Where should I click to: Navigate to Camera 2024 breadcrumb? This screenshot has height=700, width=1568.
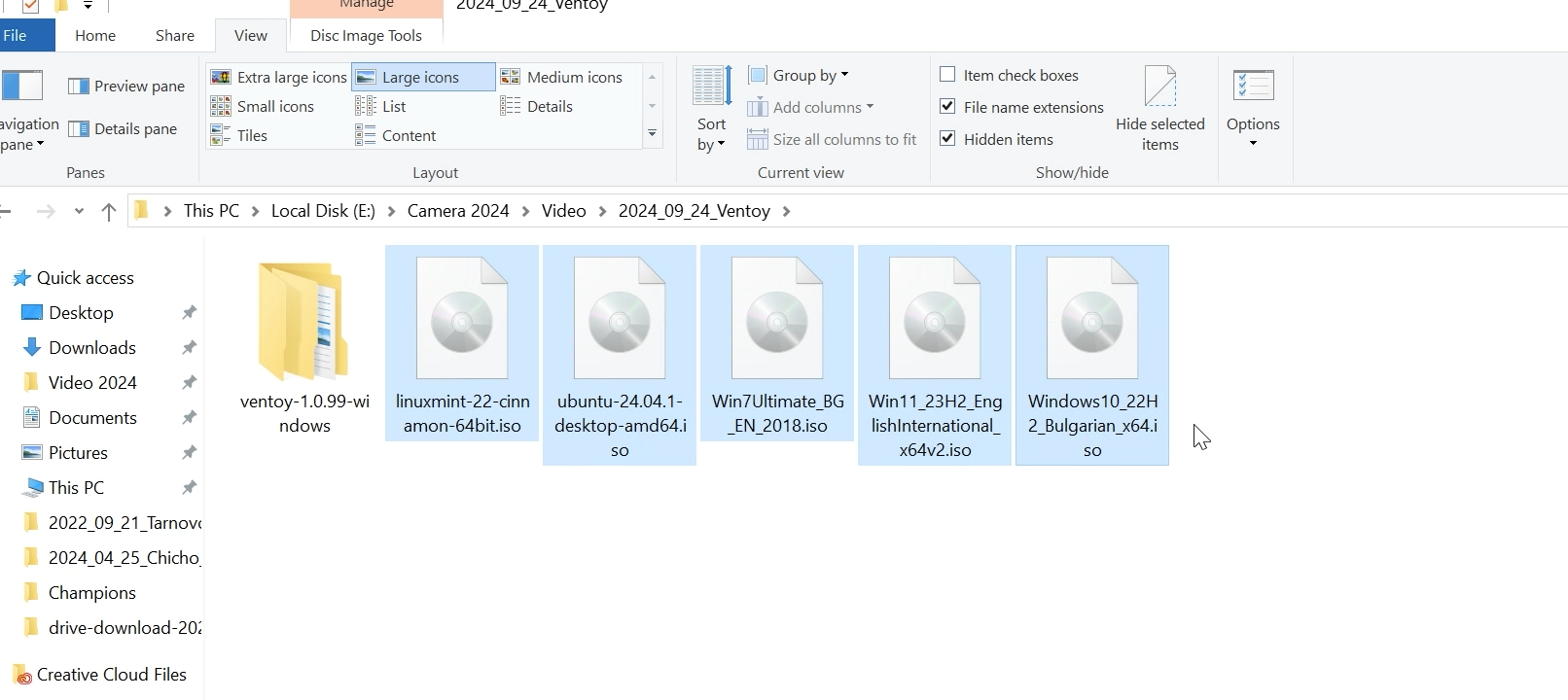click(x=458, y=211)
